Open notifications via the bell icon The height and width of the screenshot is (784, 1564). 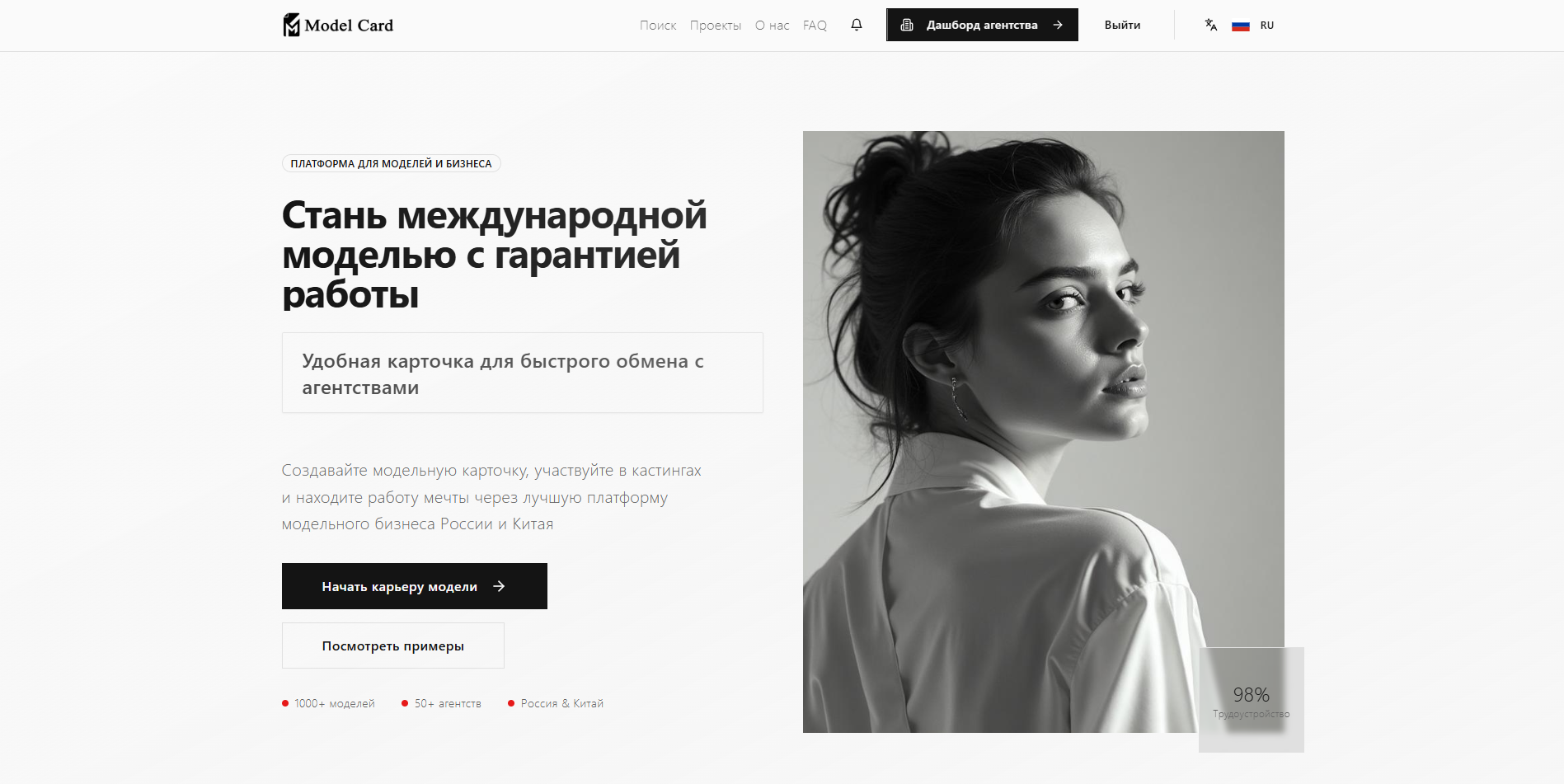click(x=857, y=25)
